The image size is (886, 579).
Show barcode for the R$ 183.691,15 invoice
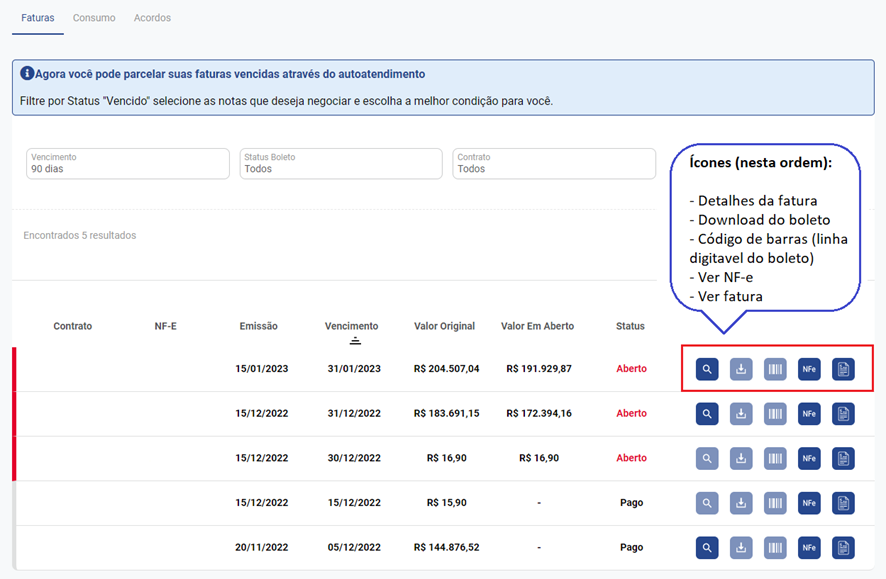pyautogui.click(x=775, y=414)
